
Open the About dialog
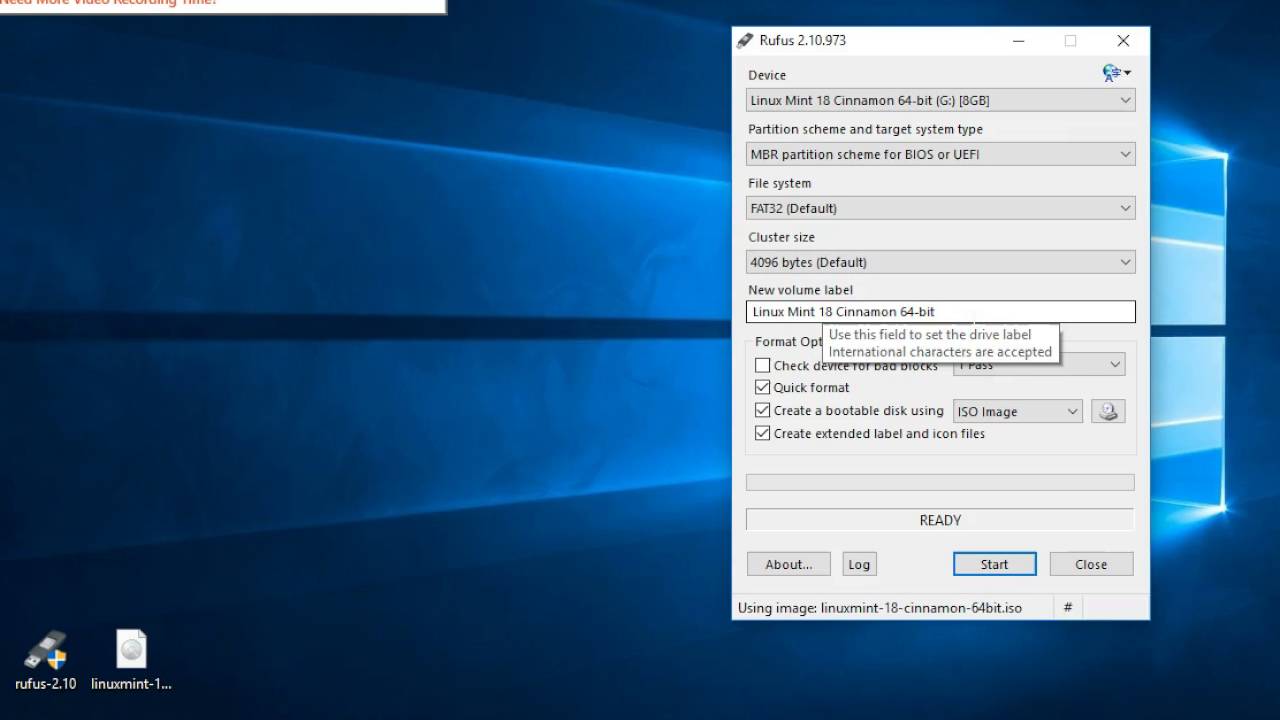click(789, 564)
